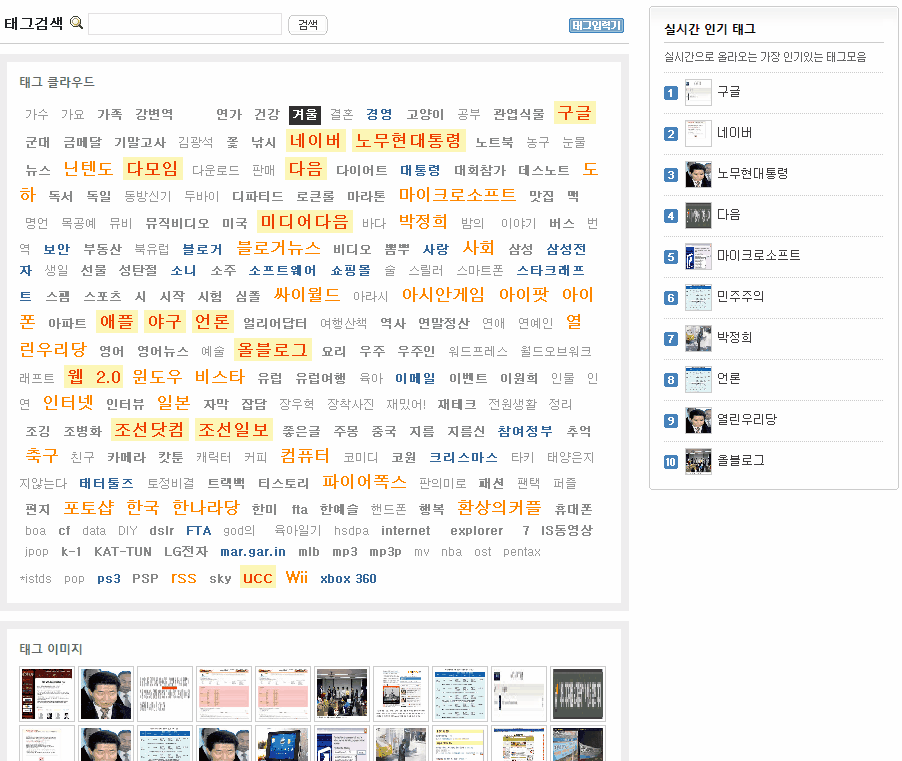Select the xbox 360 tag
This screenshot has height=761, width=902.
click(x=348, y=579)
